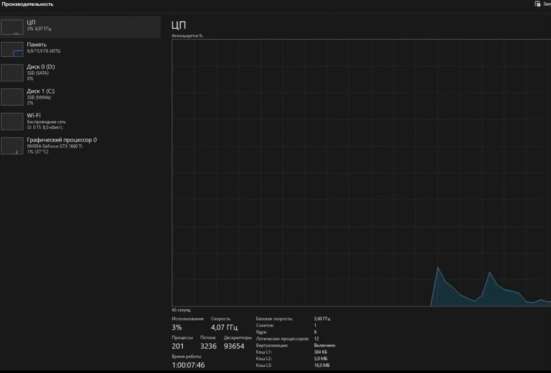Image resolution: width=551 pixels, height=373 pixels.
Task: Open the Память performance section
Action: tap(80, 49)
